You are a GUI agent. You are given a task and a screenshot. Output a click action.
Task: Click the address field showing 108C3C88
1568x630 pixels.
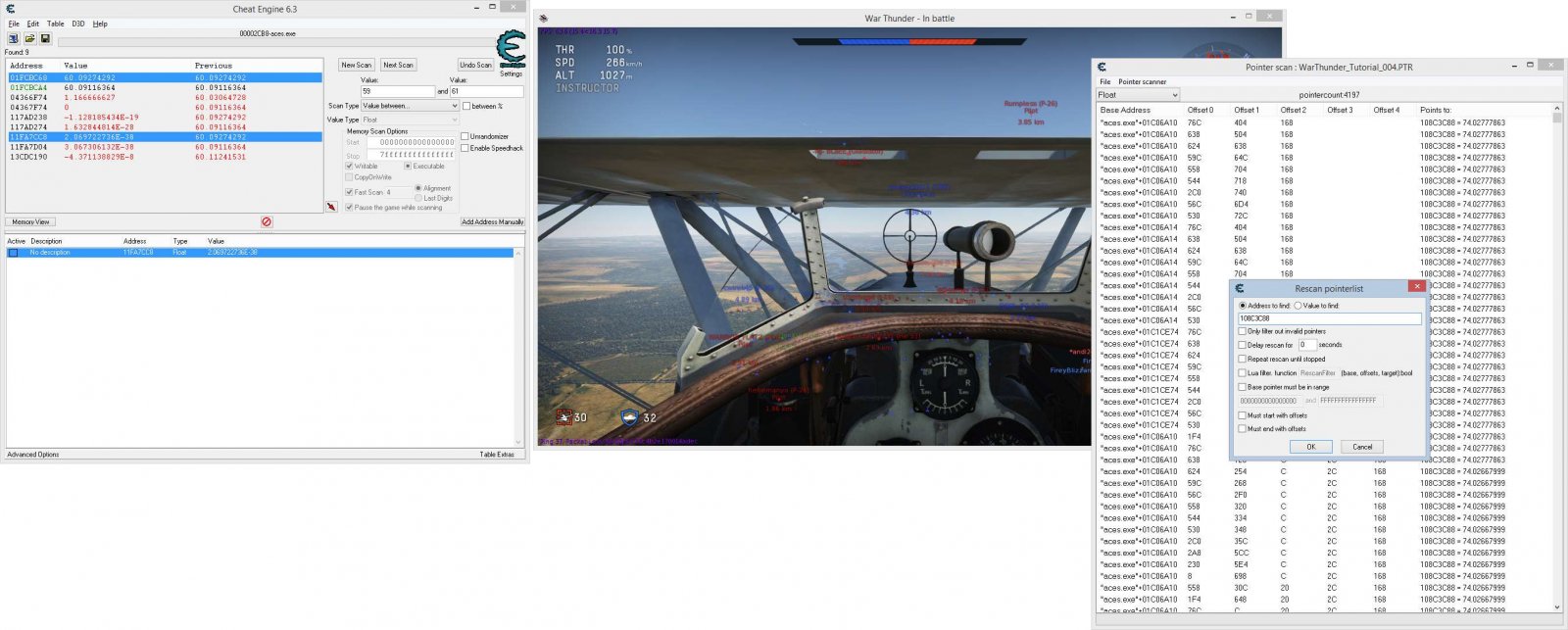point(1330,318)
